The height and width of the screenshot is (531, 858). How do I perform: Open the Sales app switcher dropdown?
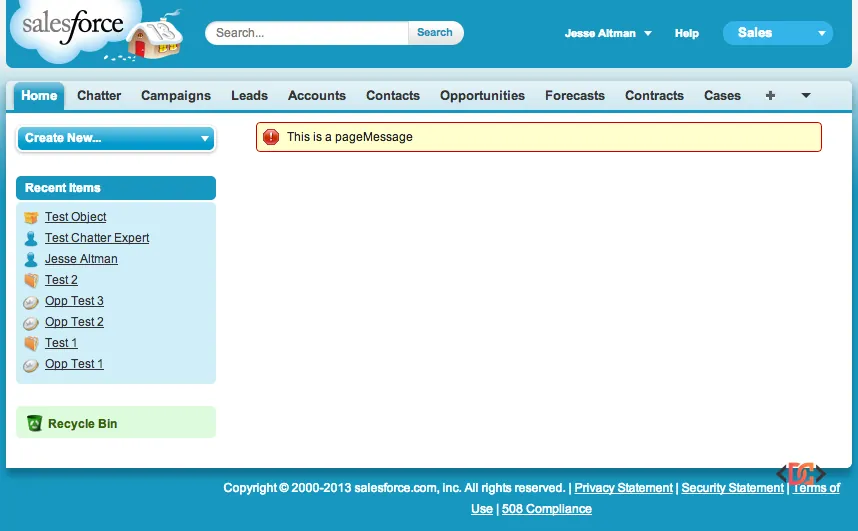click(777, 33)
